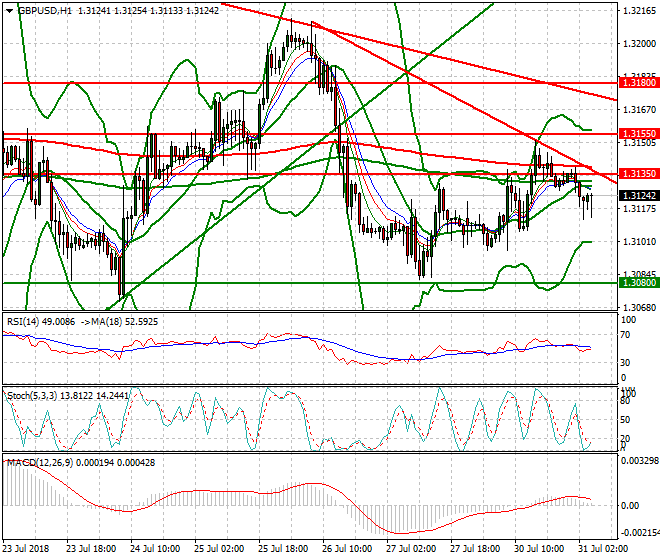
Task: Select the green 1.30800 support level label
Action: click(x=639, y=283)
